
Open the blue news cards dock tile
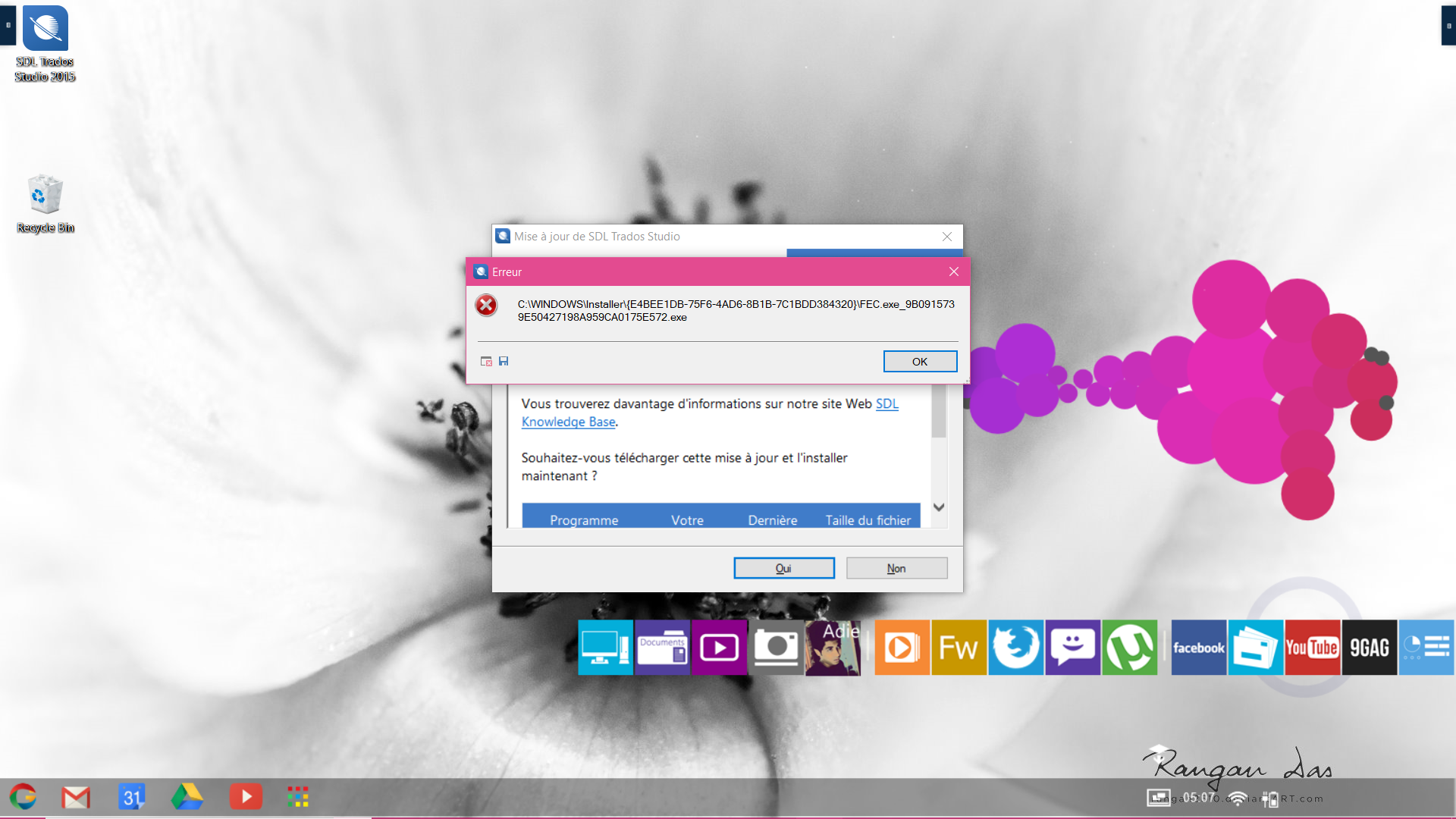pos(1255,648)
